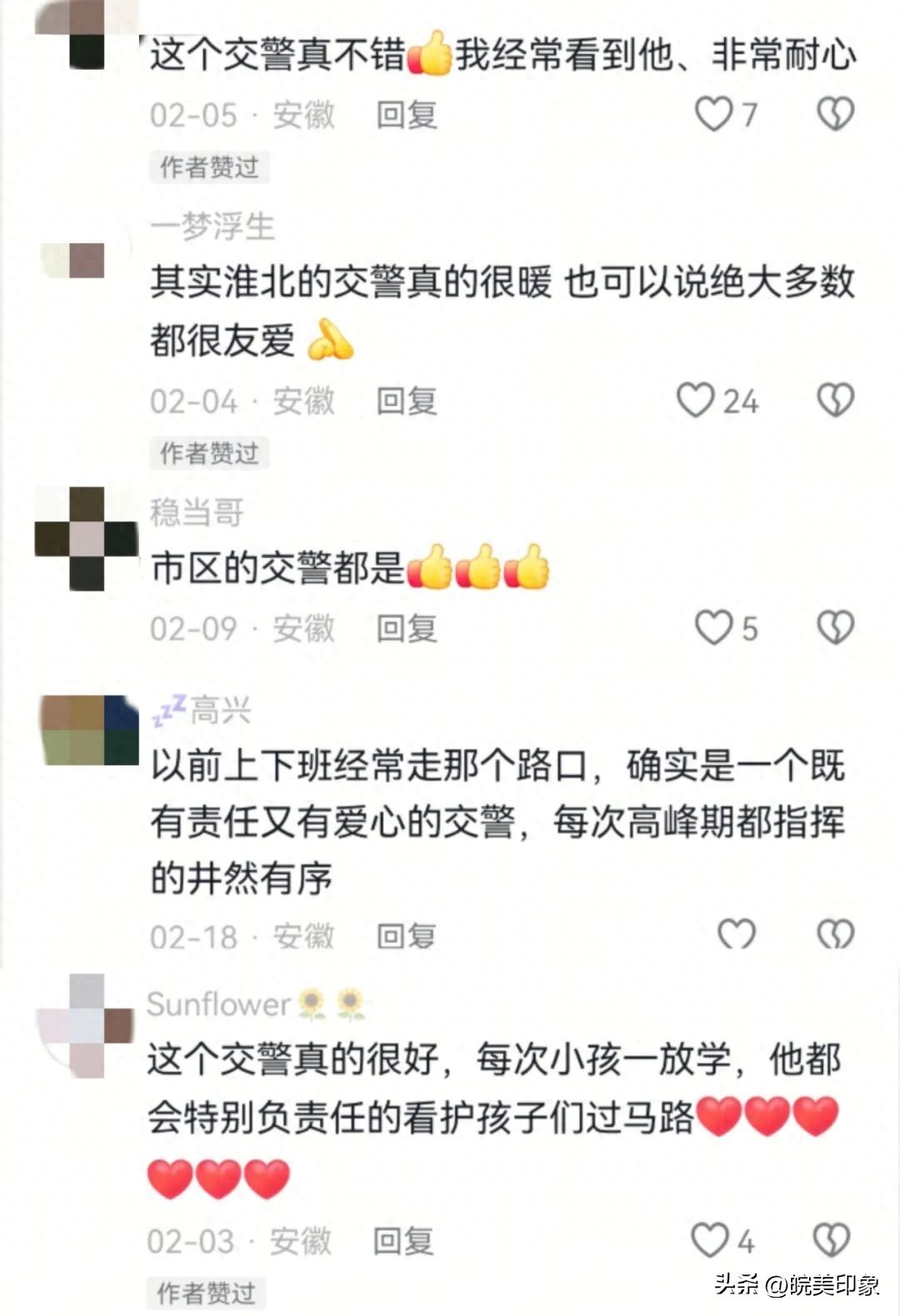Open username 一梦浮生 profile

(212, 227)
